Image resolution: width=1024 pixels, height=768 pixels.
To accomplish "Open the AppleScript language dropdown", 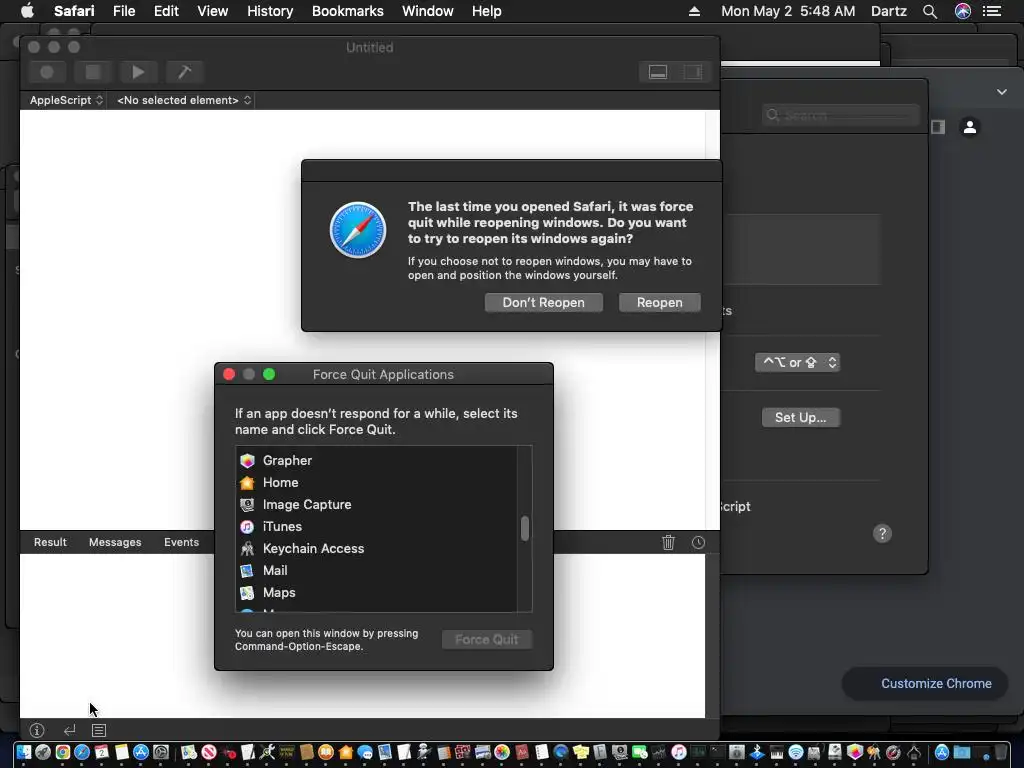I will 66,100.
